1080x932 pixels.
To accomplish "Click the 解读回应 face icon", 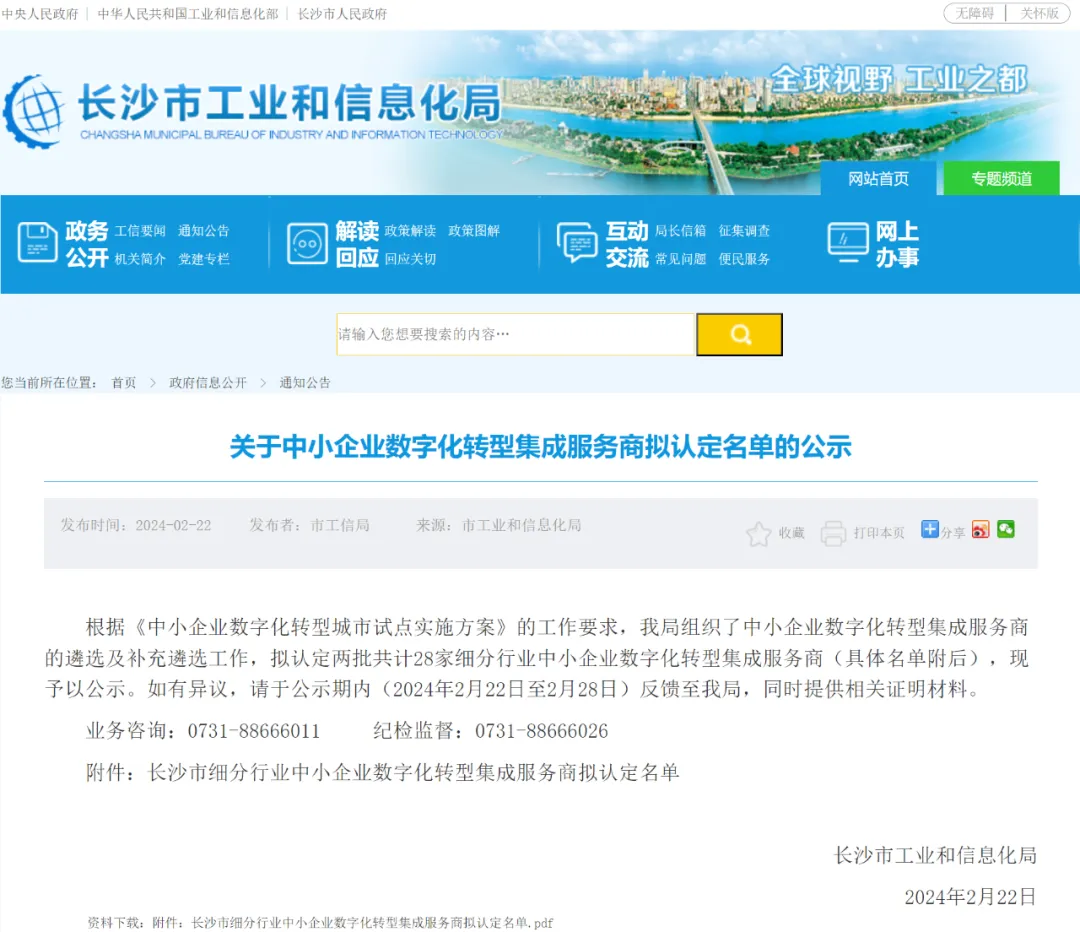I will [x=307, y=244].
